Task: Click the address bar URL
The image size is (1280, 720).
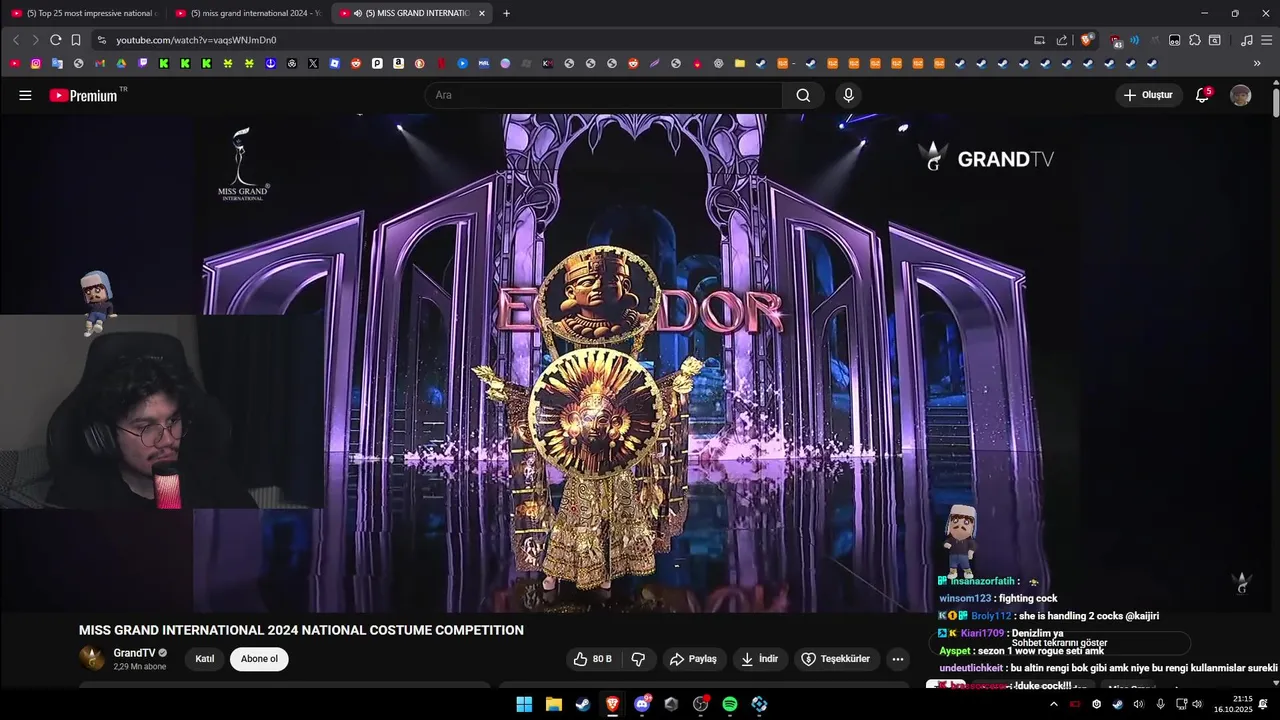Action: coord(196,40)
